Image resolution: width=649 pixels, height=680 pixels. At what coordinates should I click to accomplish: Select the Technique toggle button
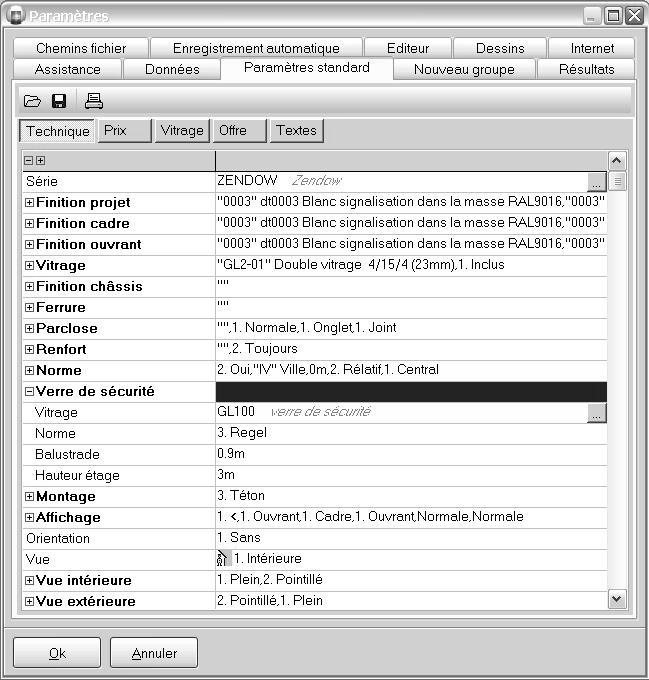(x=57, y=131)
